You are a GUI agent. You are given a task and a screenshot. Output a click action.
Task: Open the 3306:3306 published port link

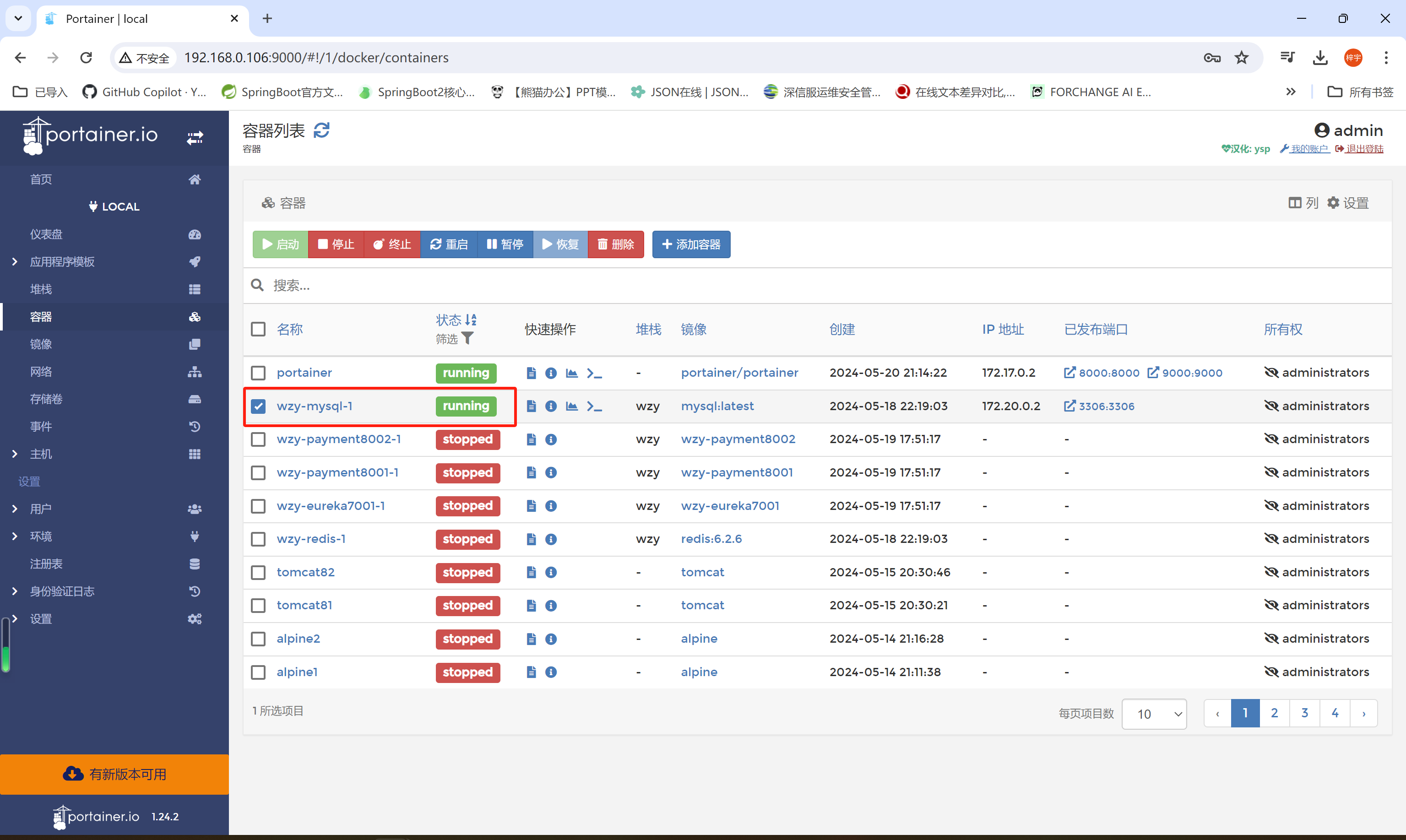pos(1099,406)
